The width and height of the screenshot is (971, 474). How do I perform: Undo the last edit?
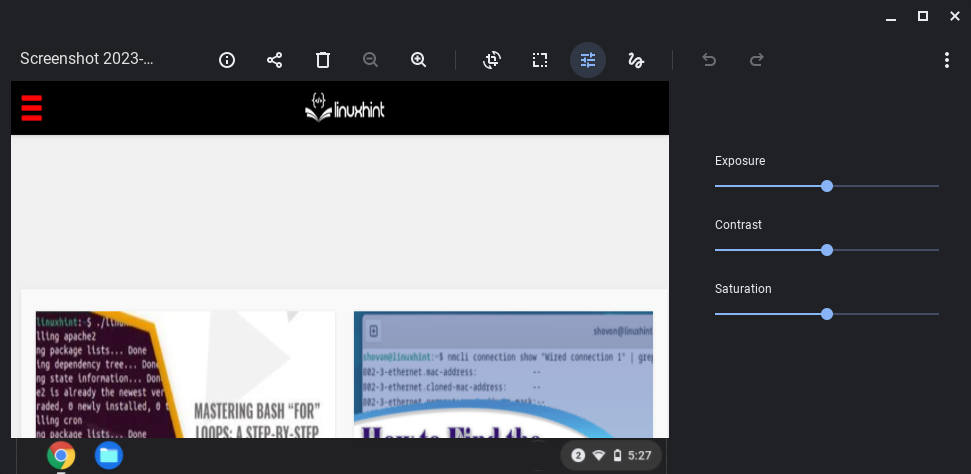(x=709, y=60)
